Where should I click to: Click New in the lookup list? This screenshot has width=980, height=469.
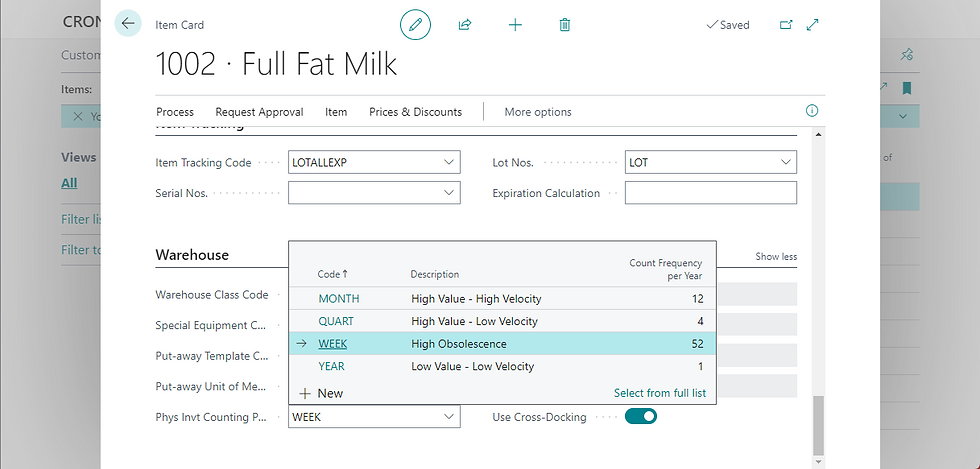[x=330, y=393]
